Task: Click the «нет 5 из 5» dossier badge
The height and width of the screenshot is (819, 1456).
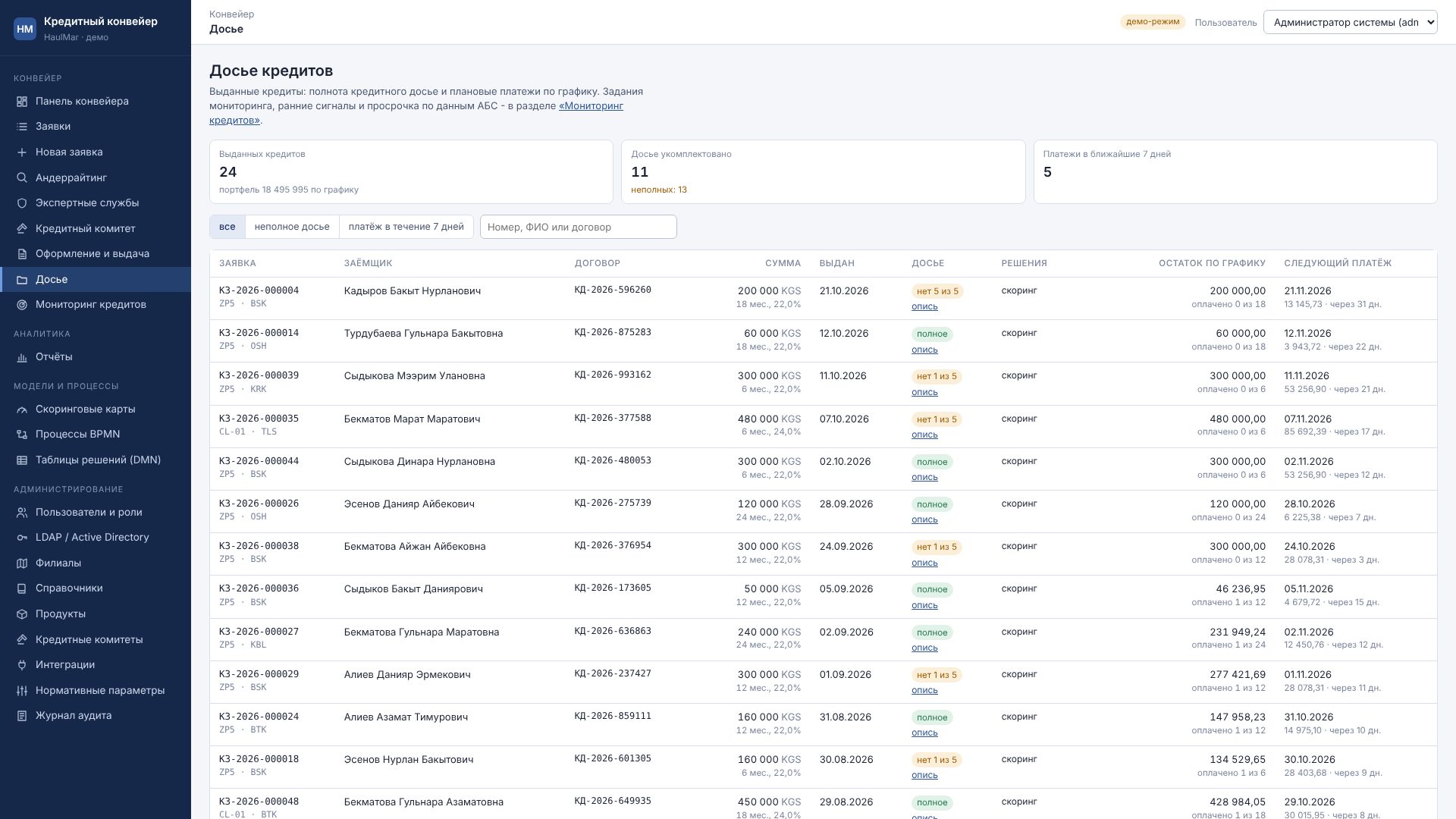Action: pos(937,291)
